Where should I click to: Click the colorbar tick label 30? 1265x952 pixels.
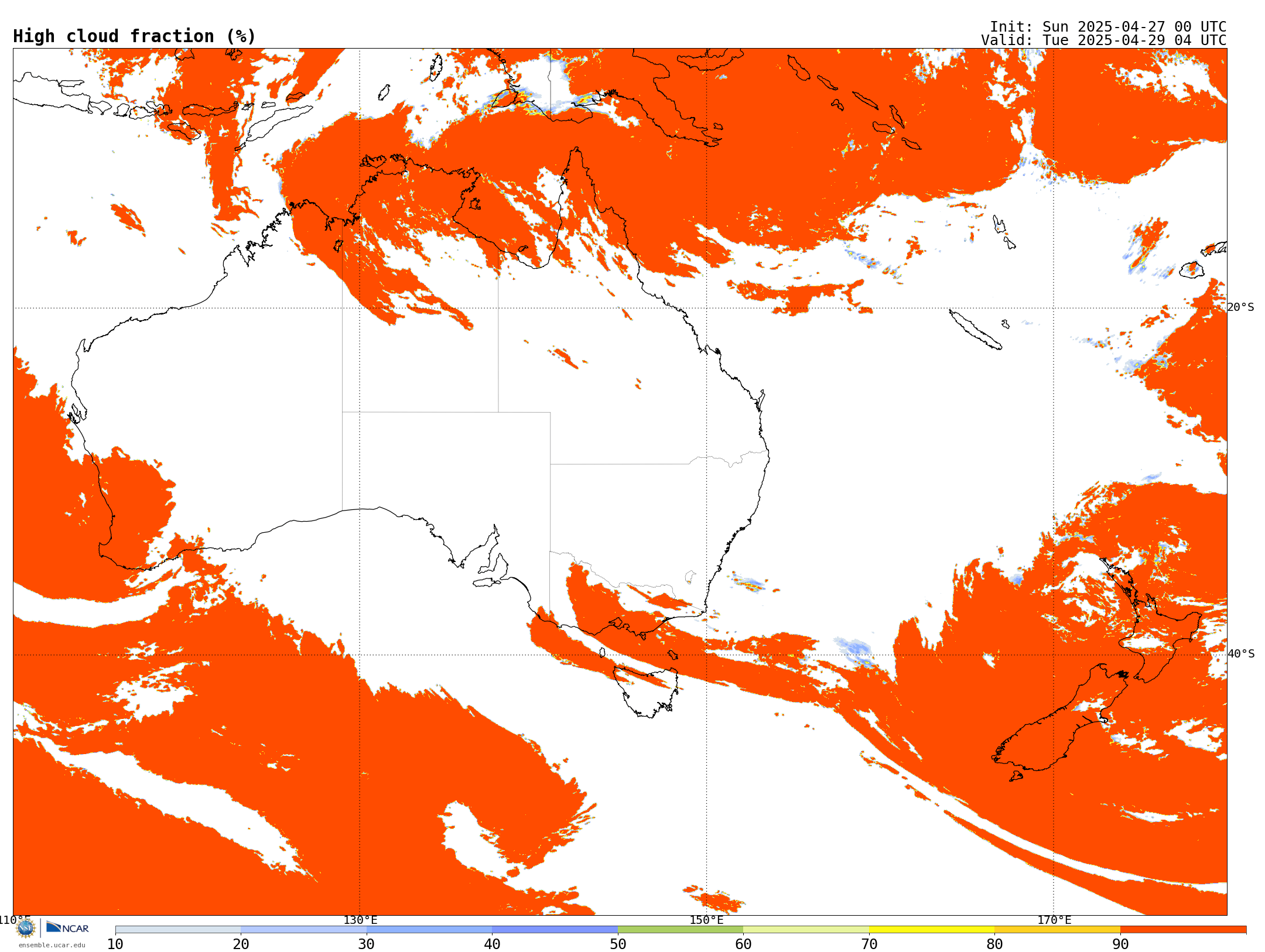click(367, 944)
